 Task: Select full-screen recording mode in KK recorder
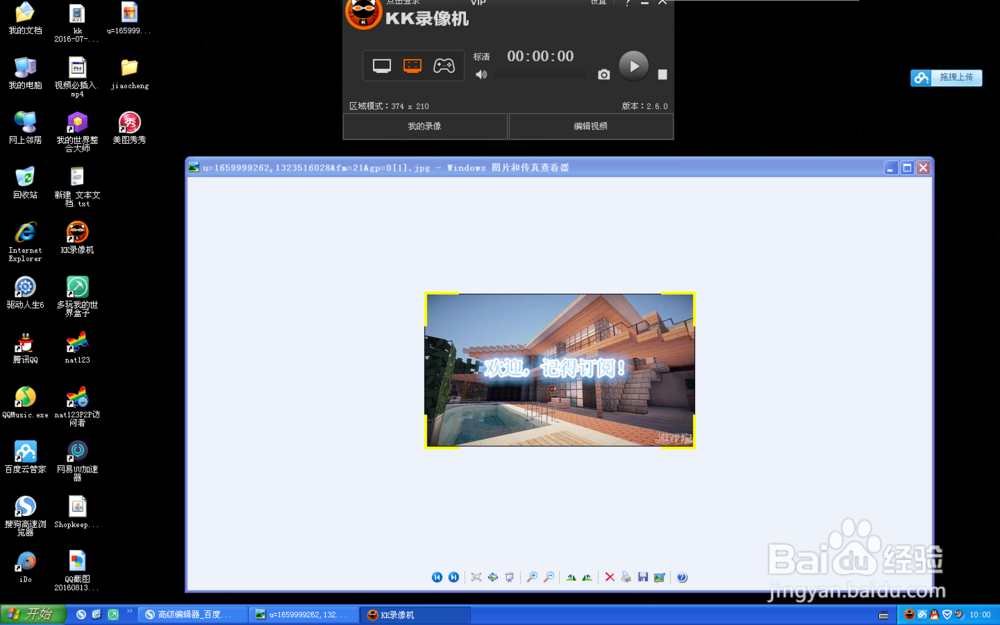tap(382, 66)
